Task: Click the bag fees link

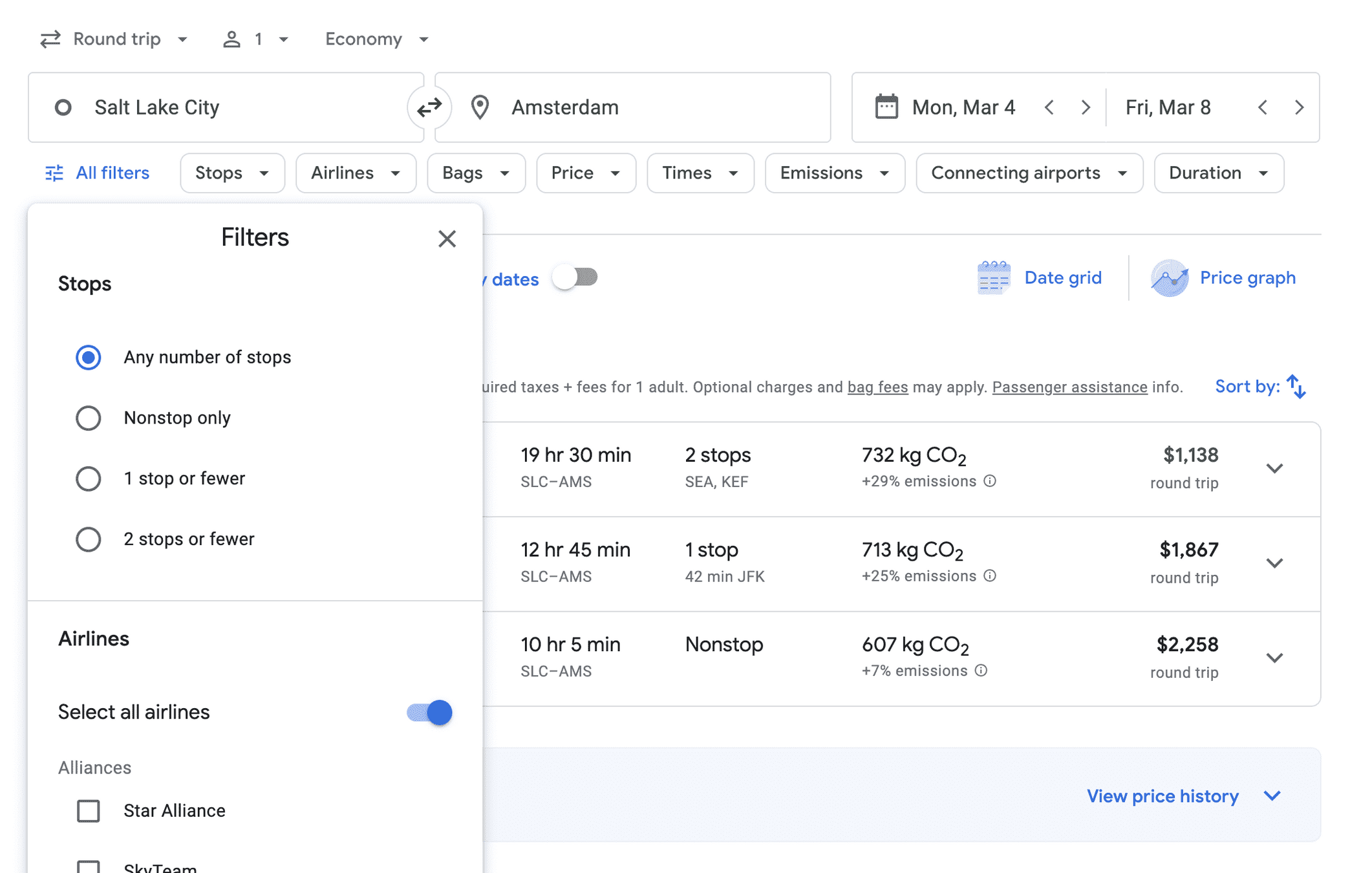Action: [877, 387]
